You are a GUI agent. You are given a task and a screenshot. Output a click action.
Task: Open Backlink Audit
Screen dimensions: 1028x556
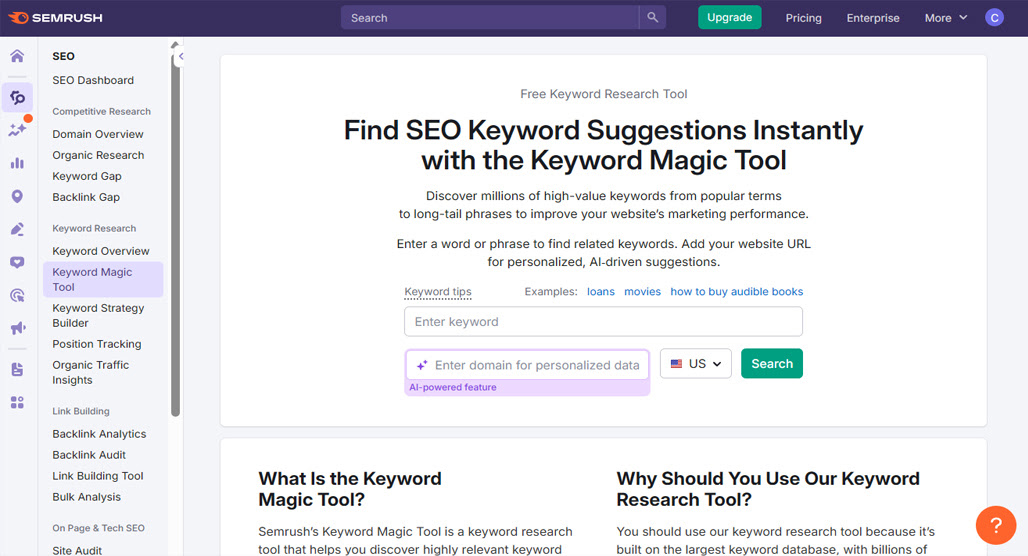point(89,454)
